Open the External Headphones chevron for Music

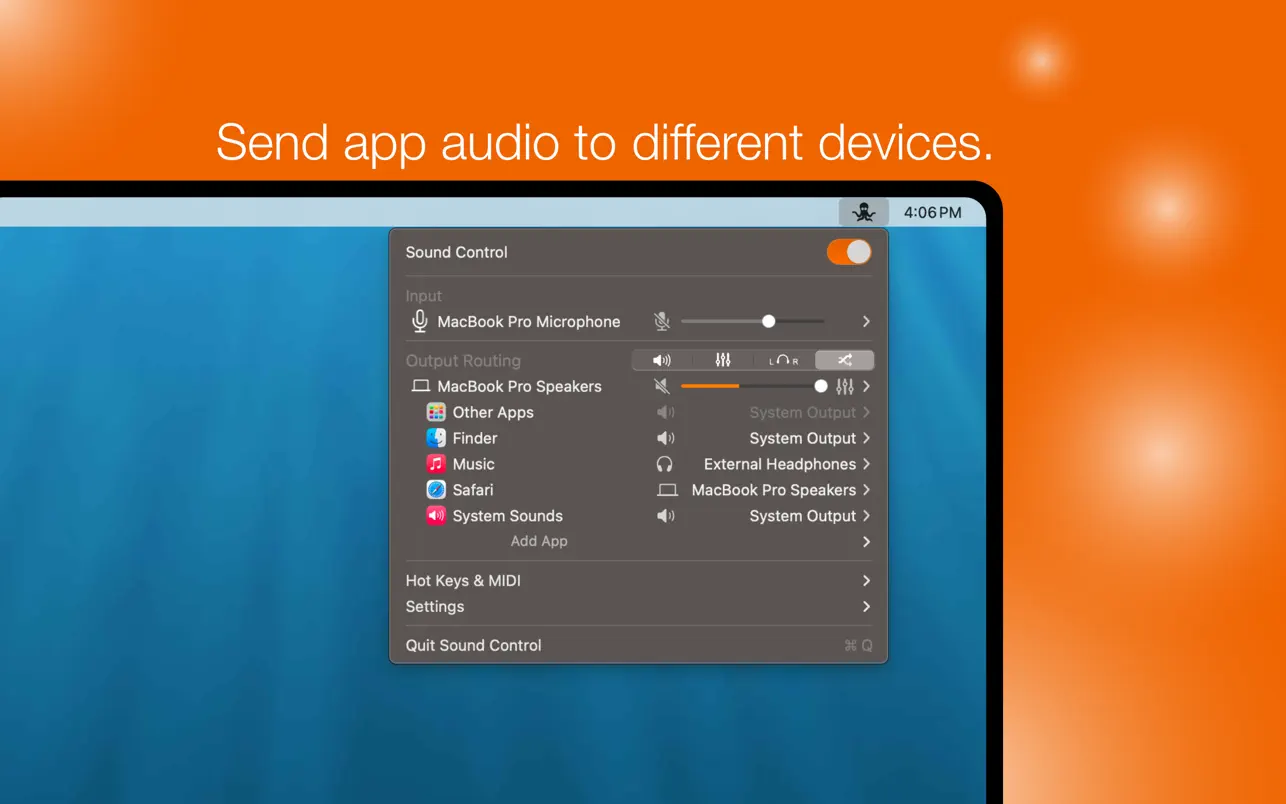point(866,464)
